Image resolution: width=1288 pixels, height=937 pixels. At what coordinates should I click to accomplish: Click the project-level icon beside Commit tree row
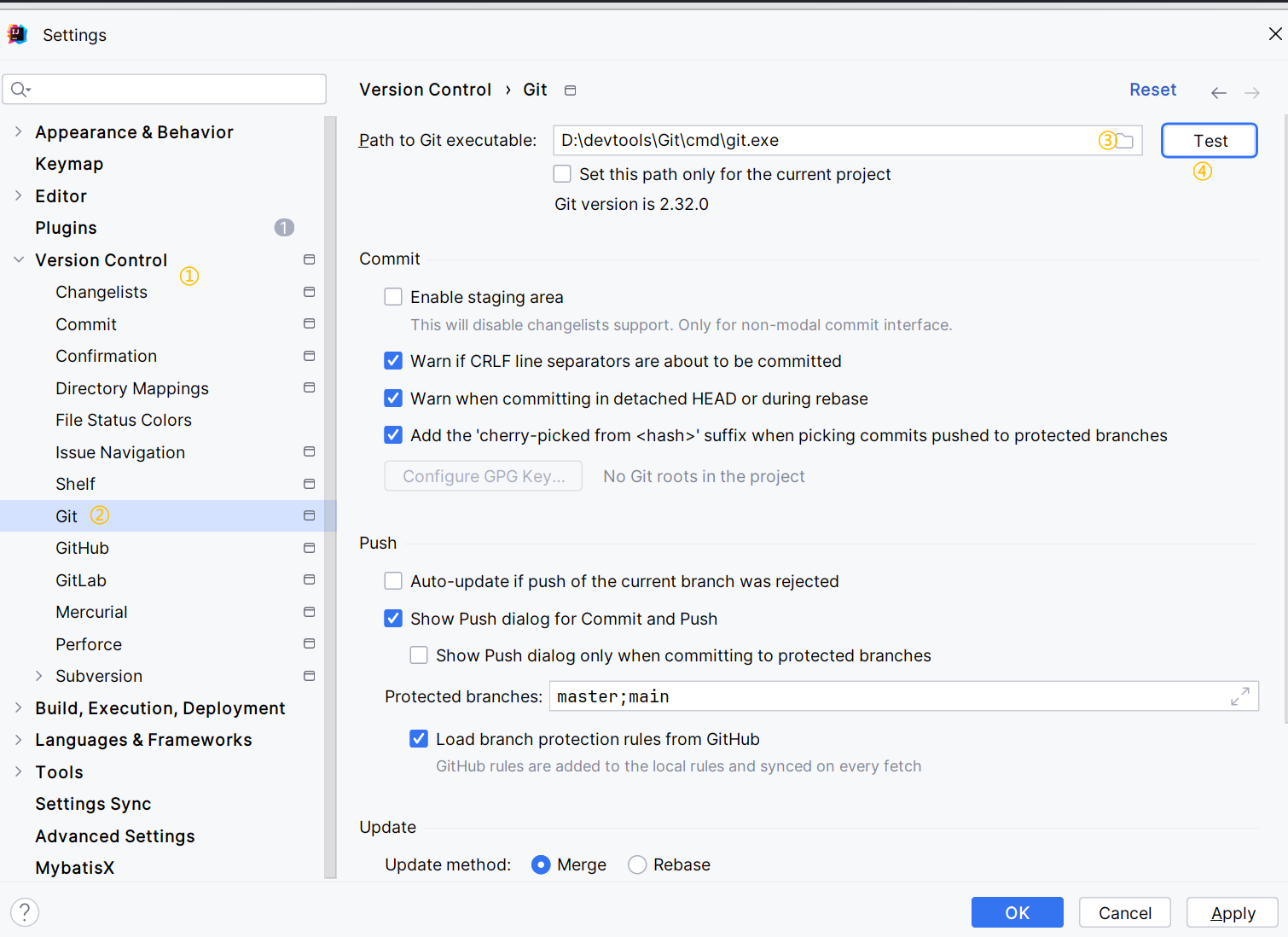tap(309, 323)
